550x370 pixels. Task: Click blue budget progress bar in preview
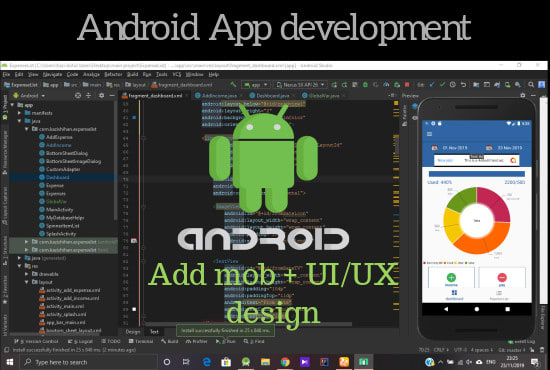(477, 174)
